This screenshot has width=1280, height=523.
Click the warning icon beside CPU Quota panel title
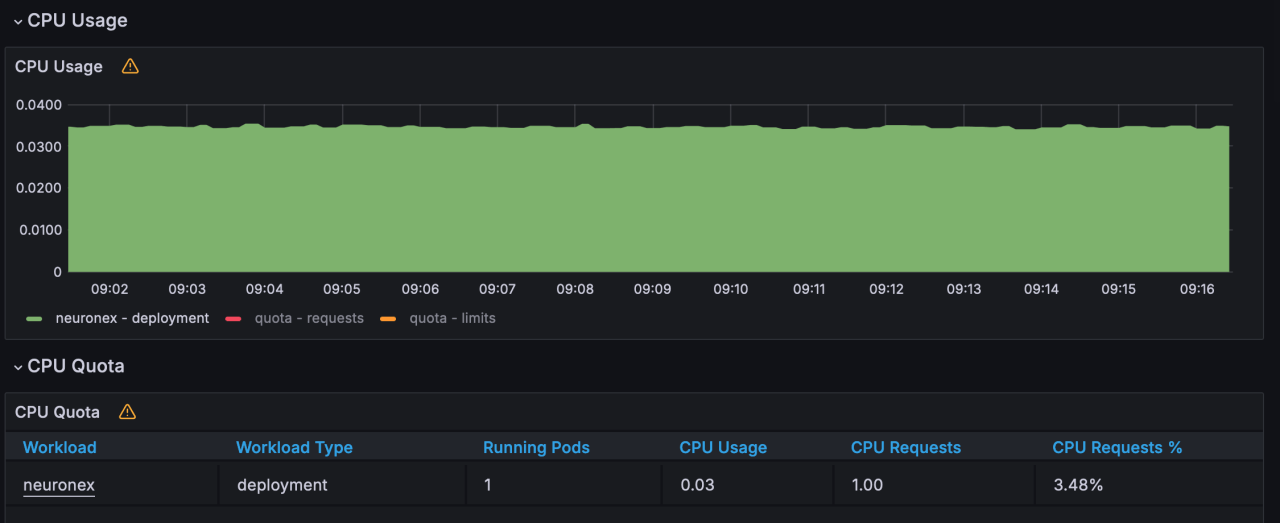(x=127, y=412)
